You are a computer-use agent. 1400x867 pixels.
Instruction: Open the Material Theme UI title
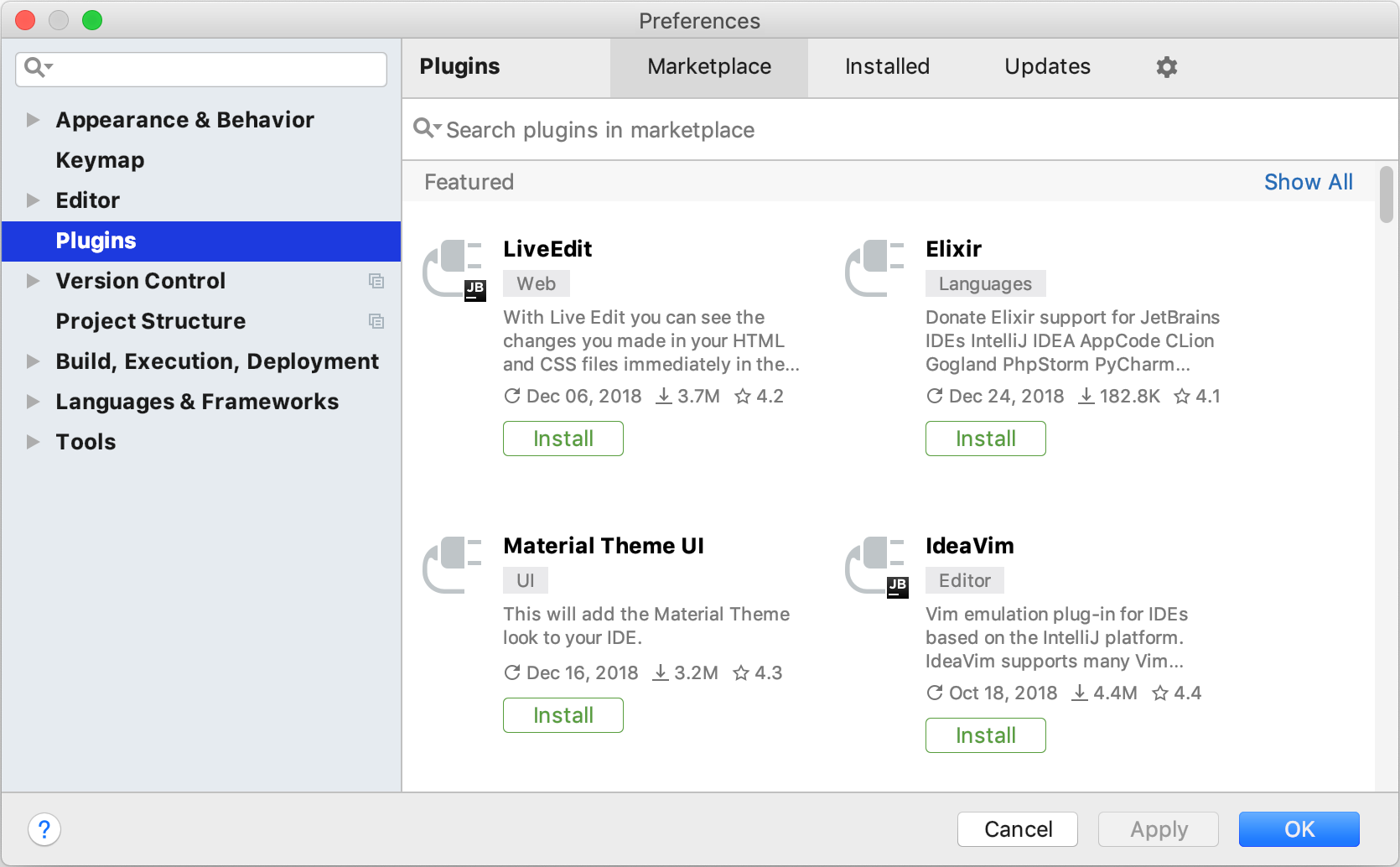pyautogui.click(x=604, y=546)
